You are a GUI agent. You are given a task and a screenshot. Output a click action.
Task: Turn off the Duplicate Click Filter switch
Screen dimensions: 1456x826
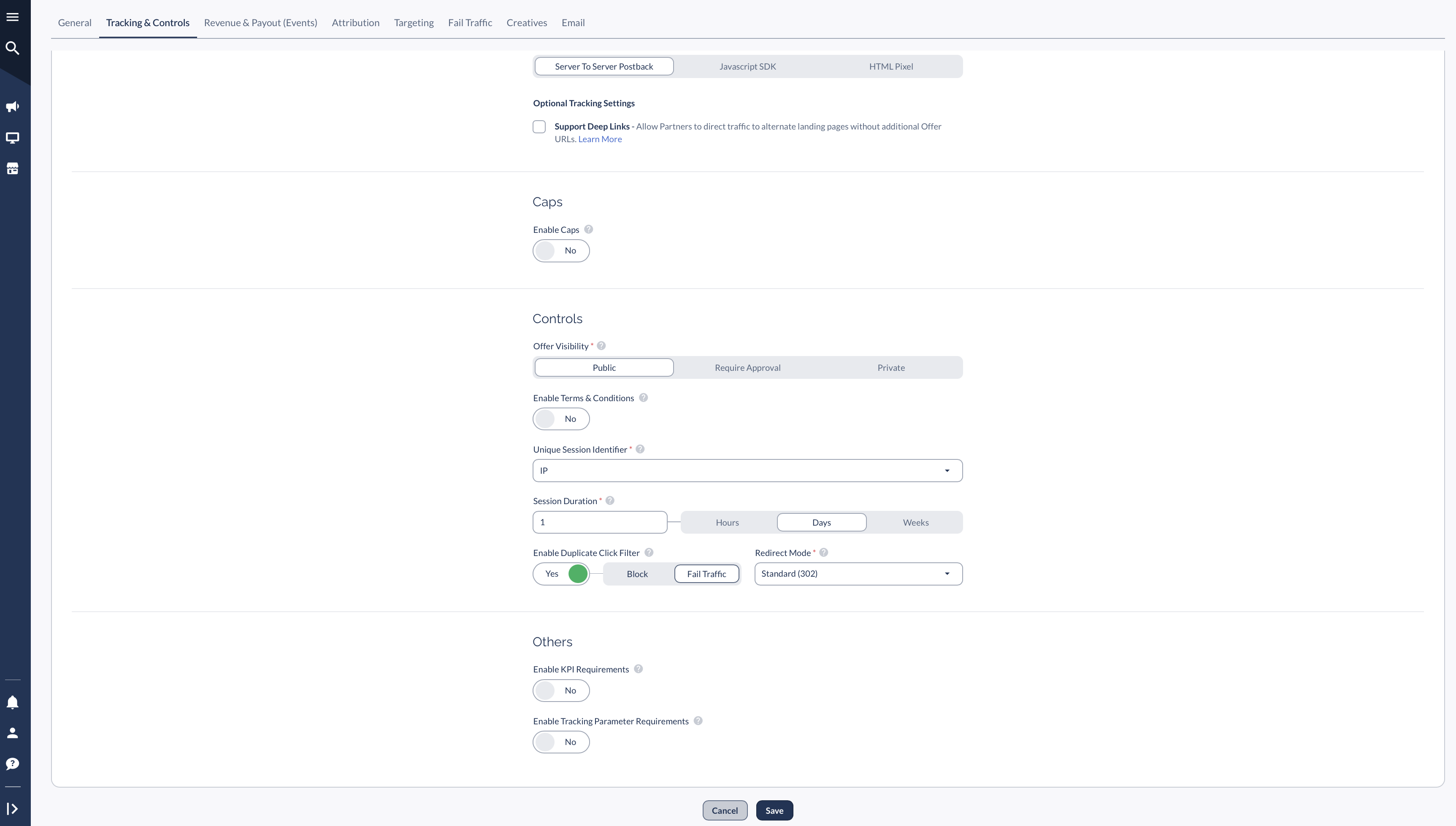(x=561, y=574)
